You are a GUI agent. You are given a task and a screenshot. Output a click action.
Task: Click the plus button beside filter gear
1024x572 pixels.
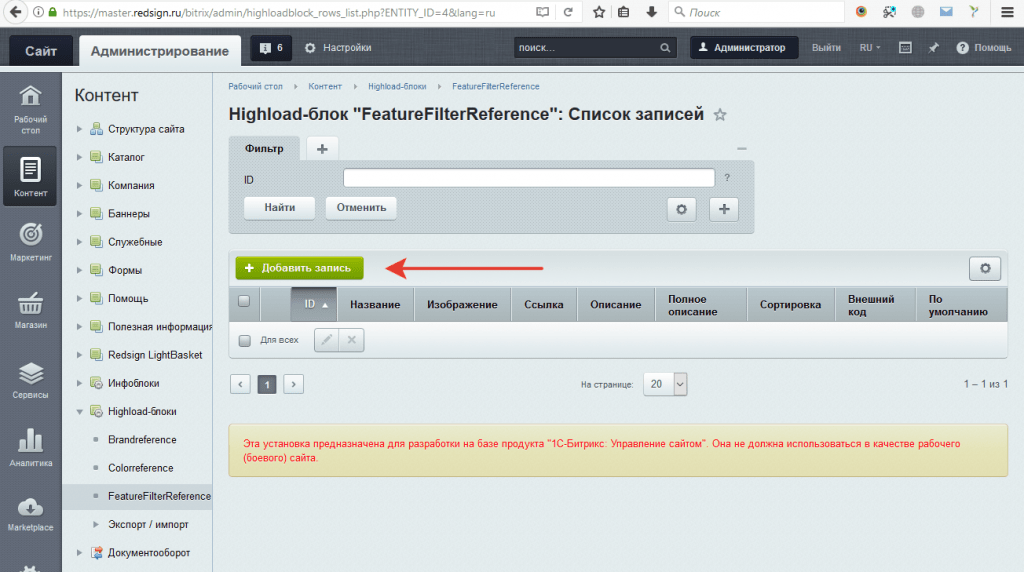(724, 209)
